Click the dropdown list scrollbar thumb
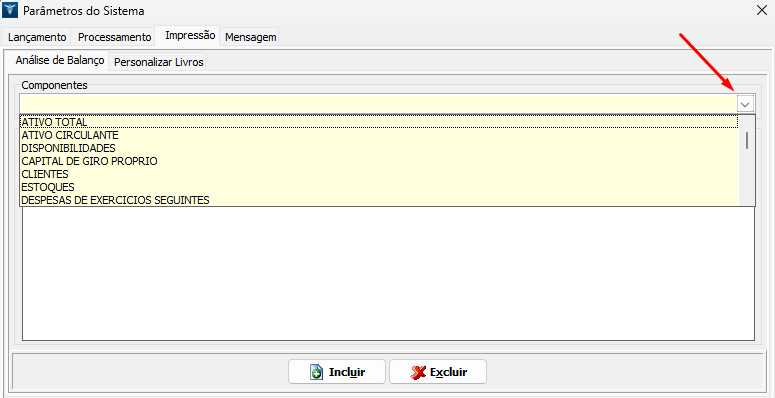775x398 pixels. [x=747, y=141]
